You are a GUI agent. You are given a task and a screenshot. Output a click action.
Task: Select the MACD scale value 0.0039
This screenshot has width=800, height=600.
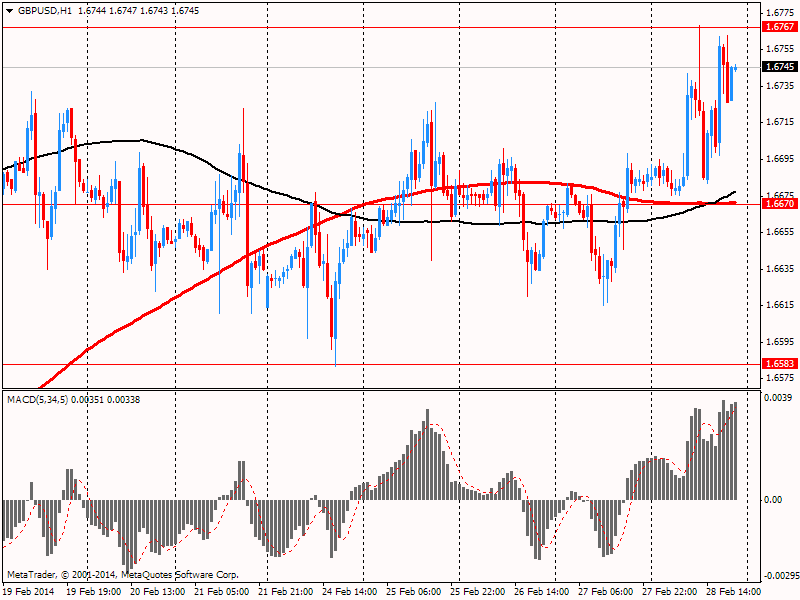click(x=778, y=398)
